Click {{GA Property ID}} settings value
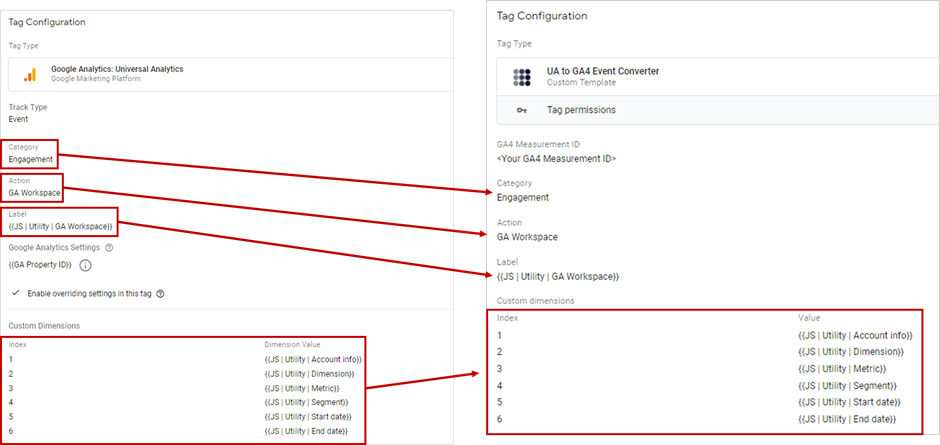 [x=40, y=264]
